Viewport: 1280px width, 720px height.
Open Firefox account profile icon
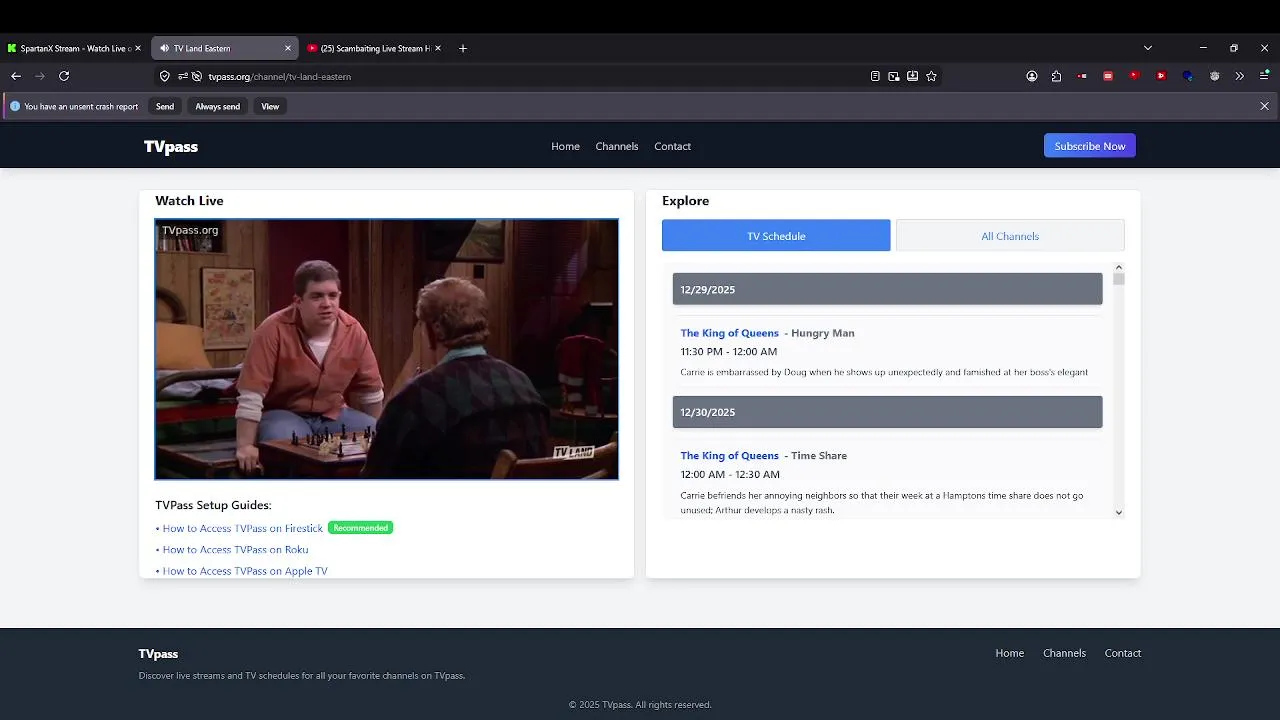click(x=1032, y=76)
